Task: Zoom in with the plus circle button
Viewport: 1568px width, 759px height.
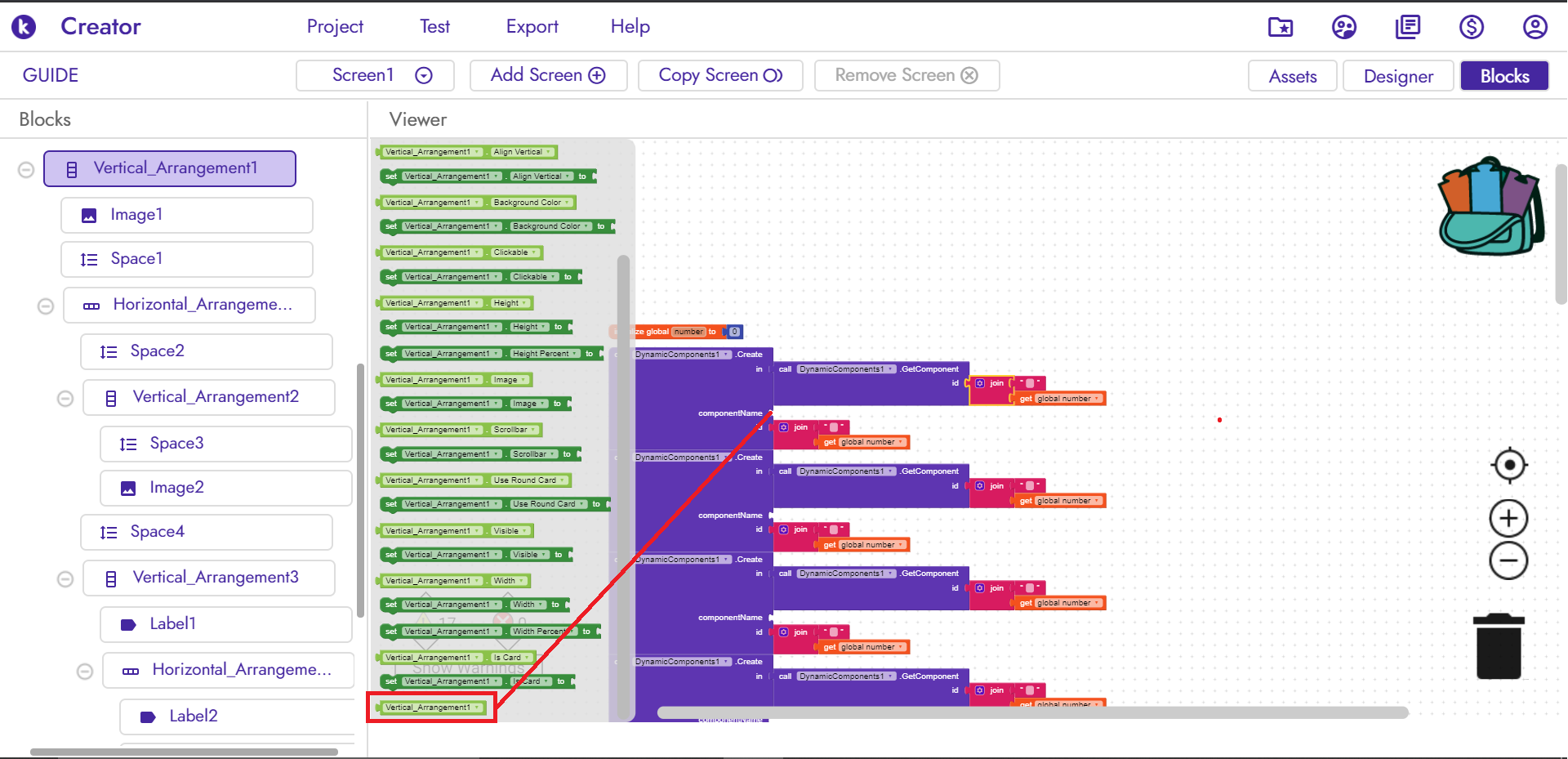Action: 1508,518
